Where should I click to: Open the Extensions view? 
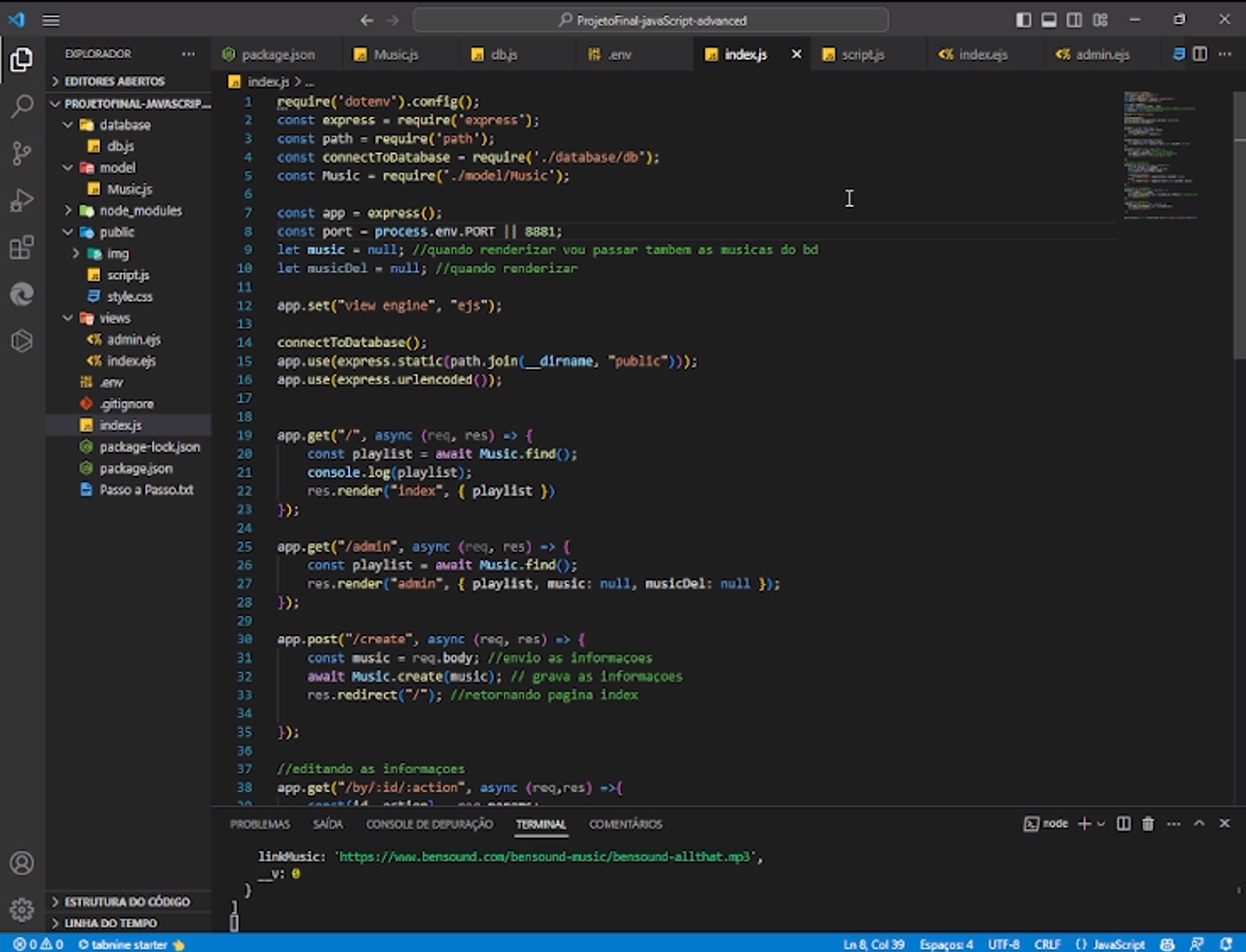(x=21, y=247)
